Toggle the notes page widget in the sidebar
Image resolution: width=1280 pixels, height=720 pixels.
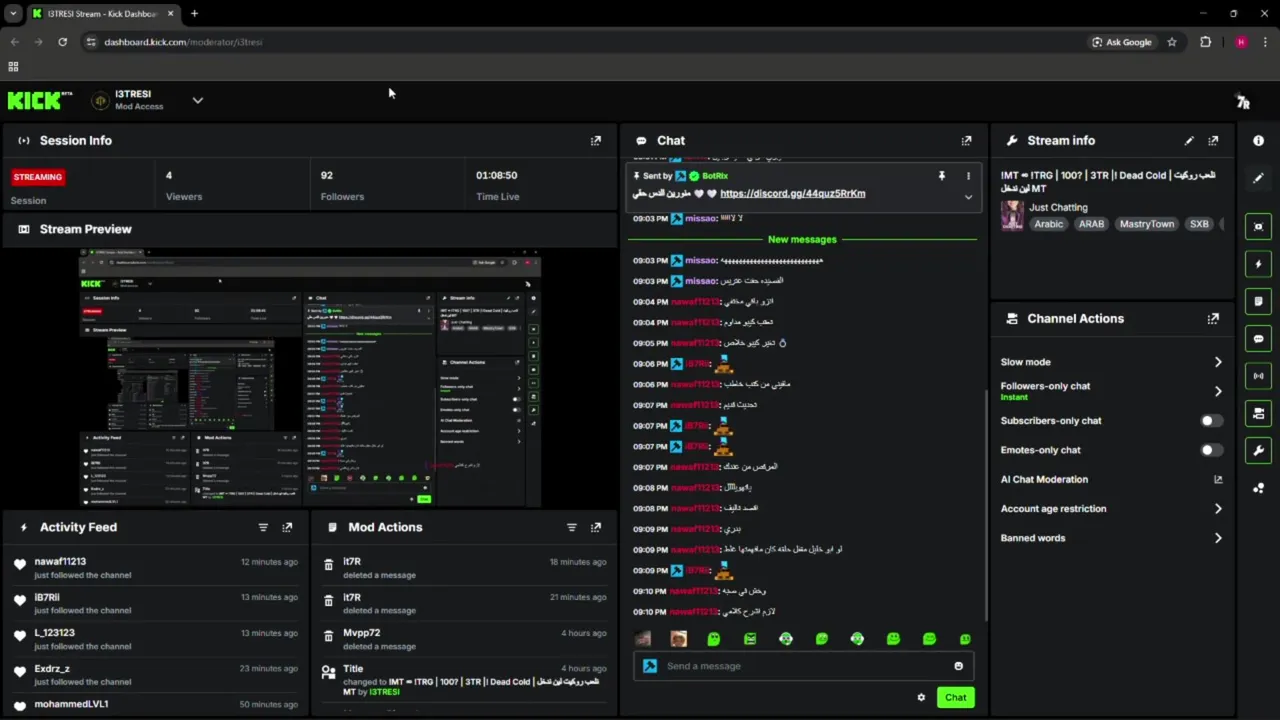[1258, 301]
